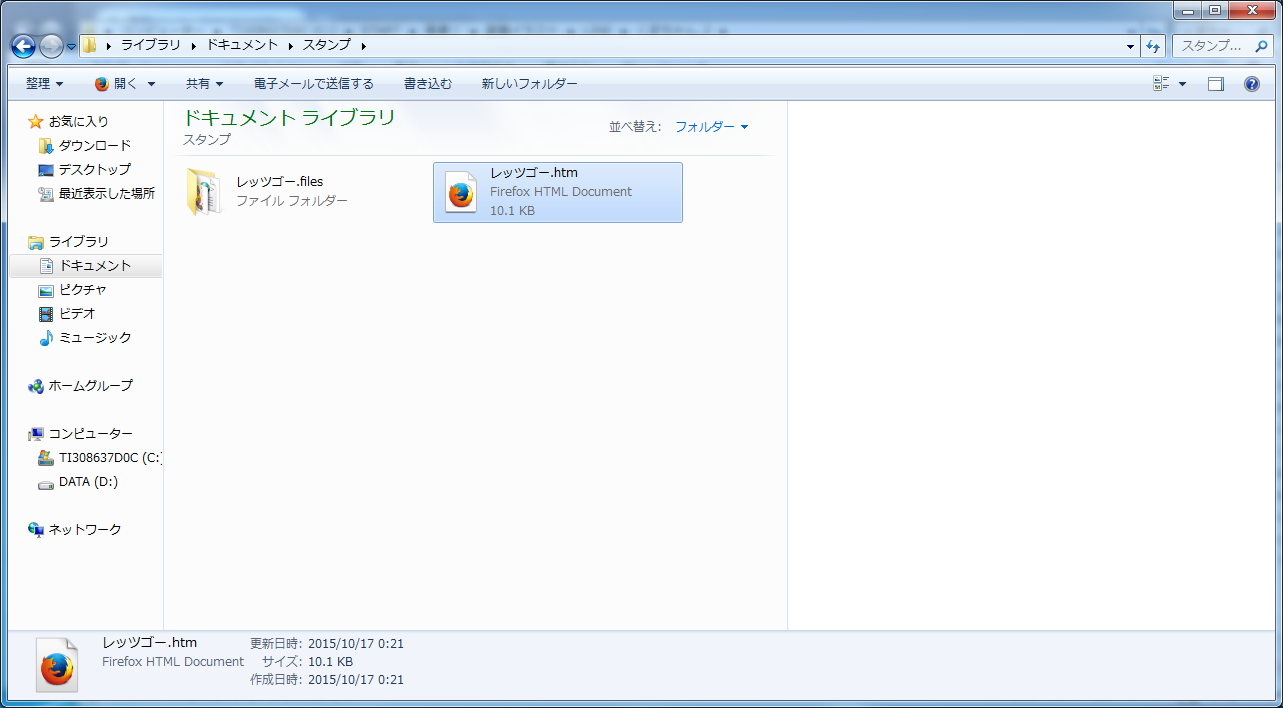Select ライブラリ in navigation pane
This screenshot has height=708, width=1283.
tap(79, 241)
